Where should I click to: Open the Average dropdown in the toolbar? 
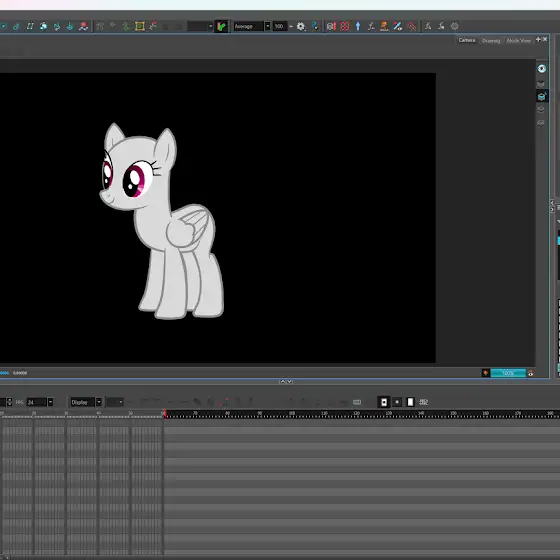(268, 26)
